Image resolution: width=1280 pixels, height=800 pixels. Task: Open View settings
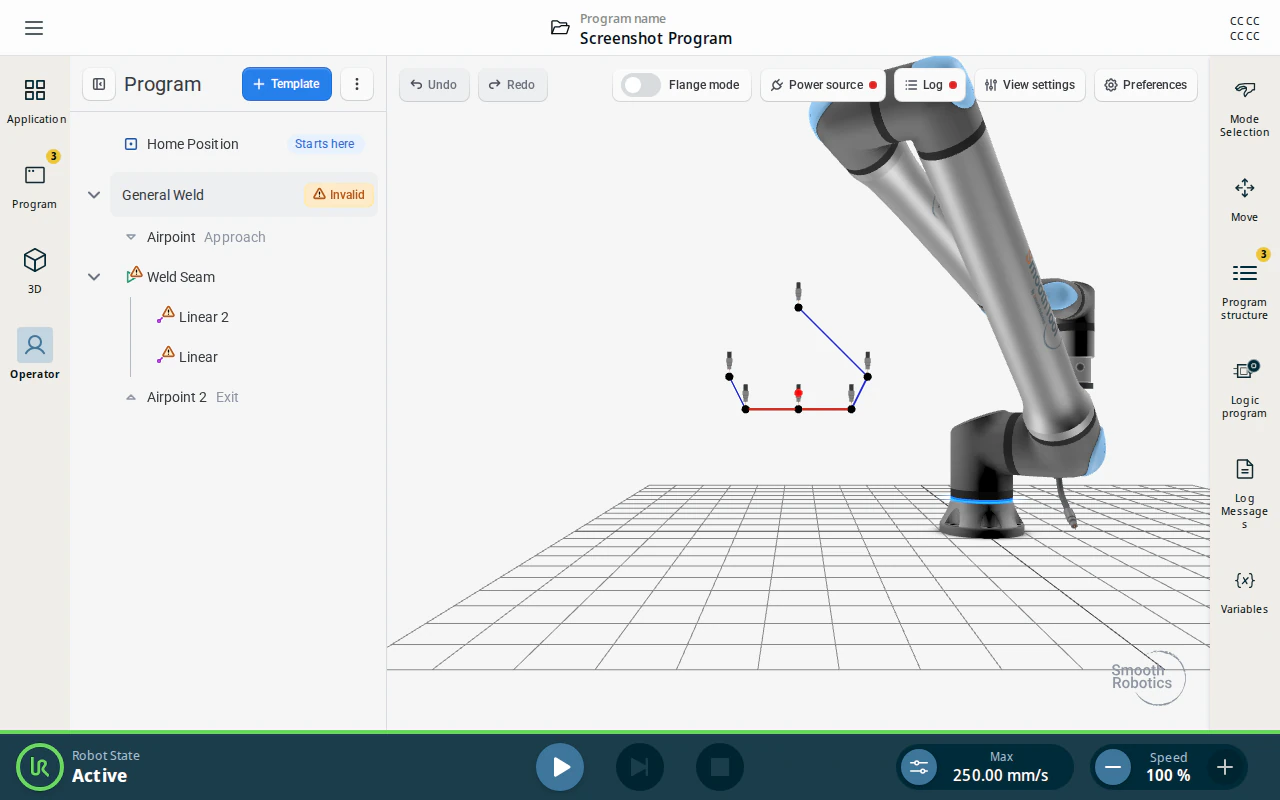point(1029,85)
